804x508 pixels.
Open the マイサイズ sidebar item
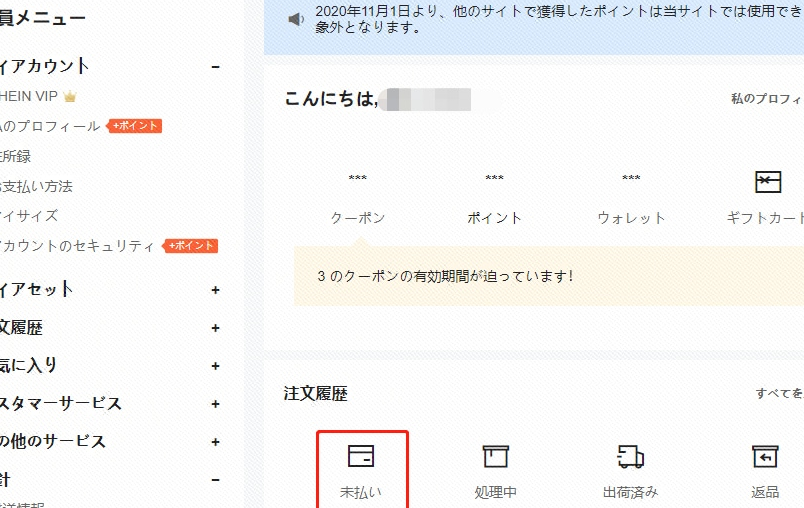pyautogui.click(x=29, y=216)
